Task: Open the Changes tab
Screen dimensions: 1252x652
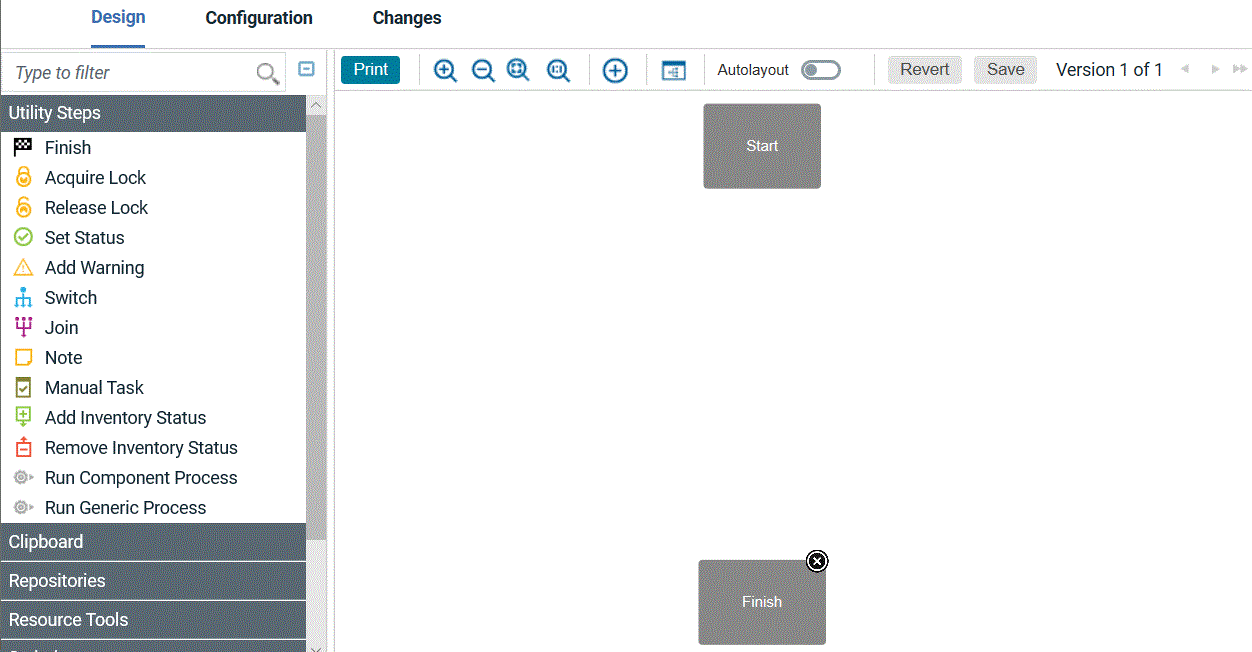Action: coord(406,17)
